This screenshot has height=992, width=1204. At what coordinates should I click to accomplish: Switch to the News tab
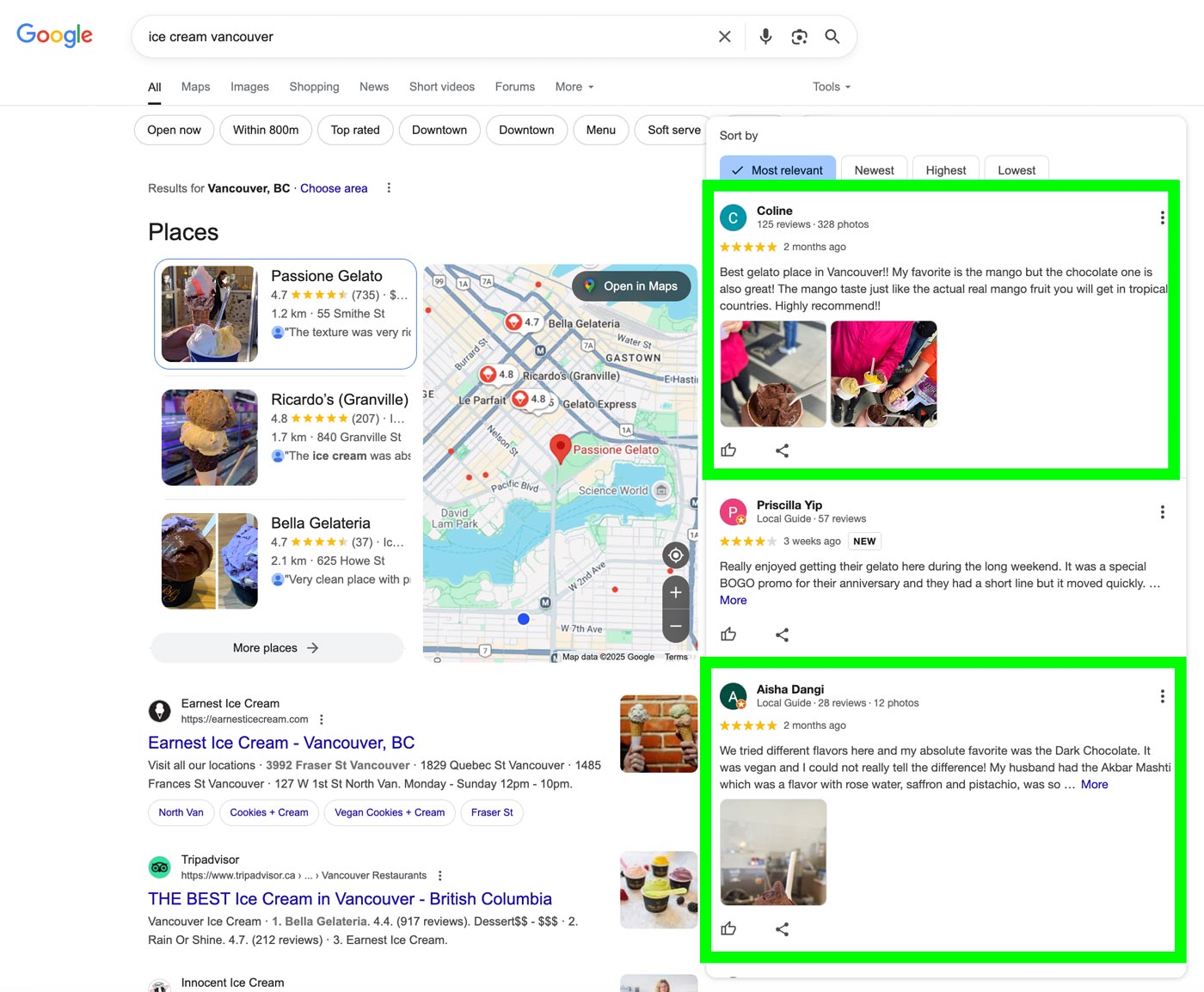pyautogui.click(x=374, y=87)
